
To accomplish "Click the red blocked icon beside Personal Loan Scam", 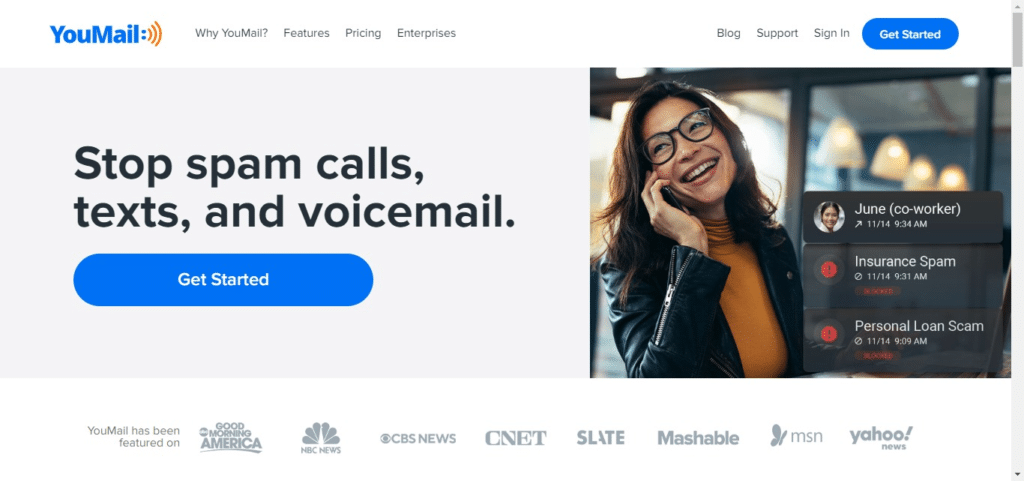I will click(x=829, y=334).
